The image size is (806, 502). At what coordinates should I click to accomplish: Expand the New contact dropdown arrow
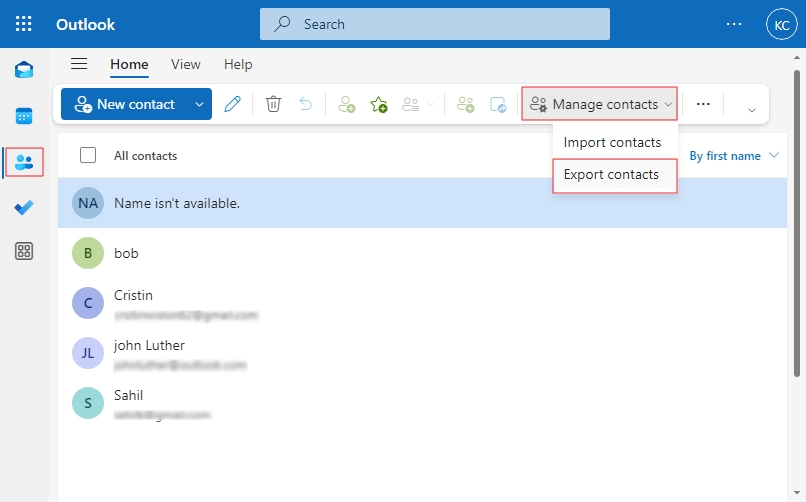pyautogui.click(x=199, y=104)
